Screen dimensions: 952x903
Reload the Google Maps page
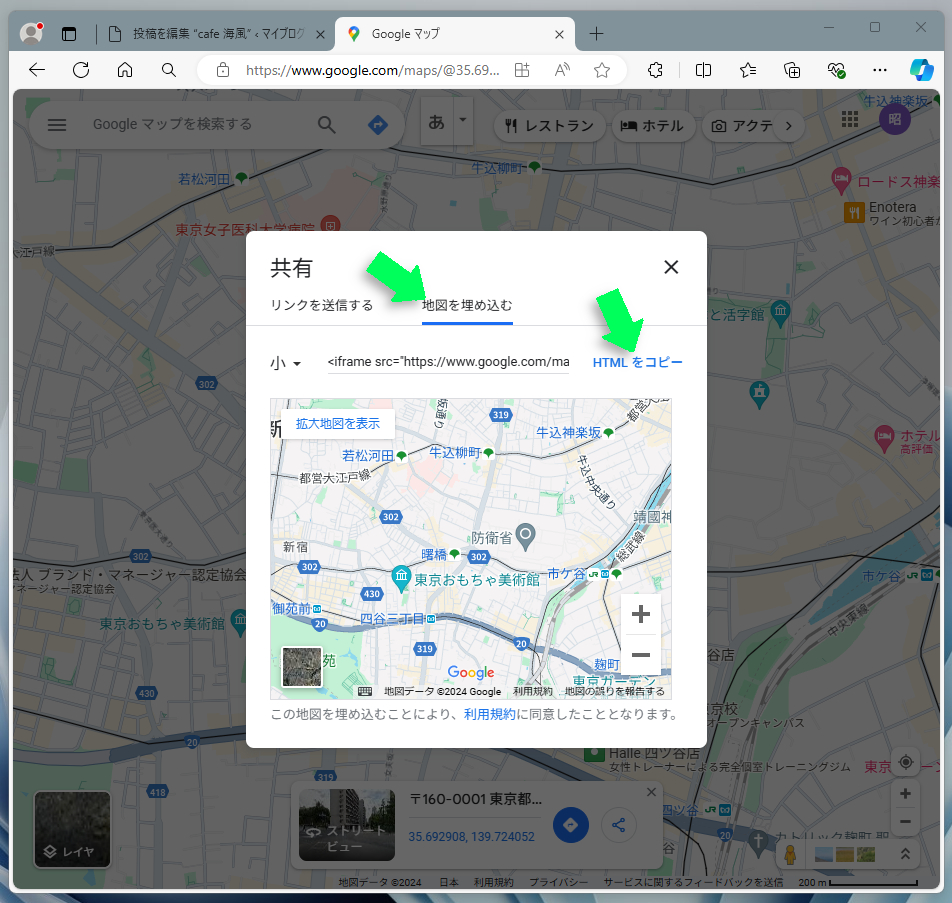(81, 70)
